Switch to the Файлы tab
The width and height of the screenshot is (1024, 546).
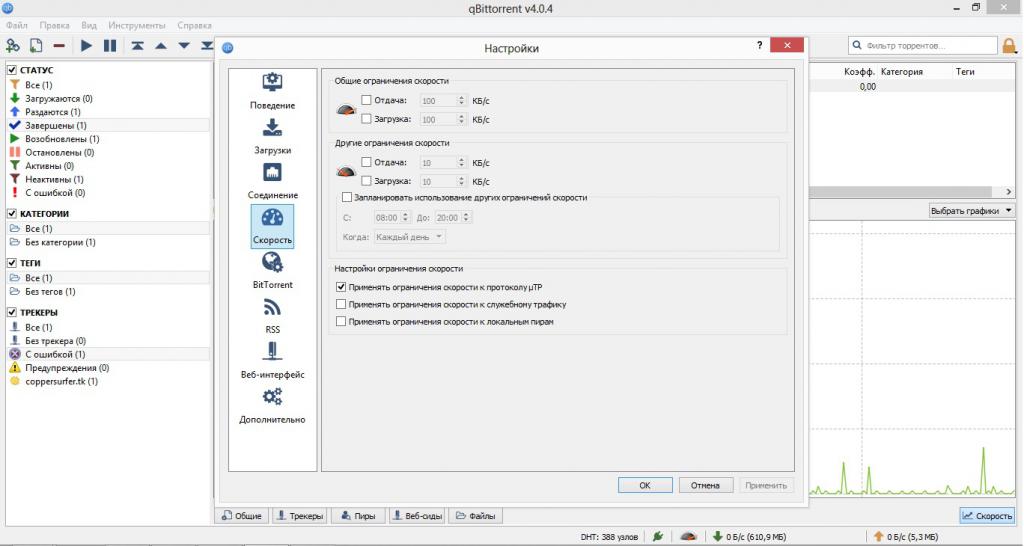tap(475, 516)
